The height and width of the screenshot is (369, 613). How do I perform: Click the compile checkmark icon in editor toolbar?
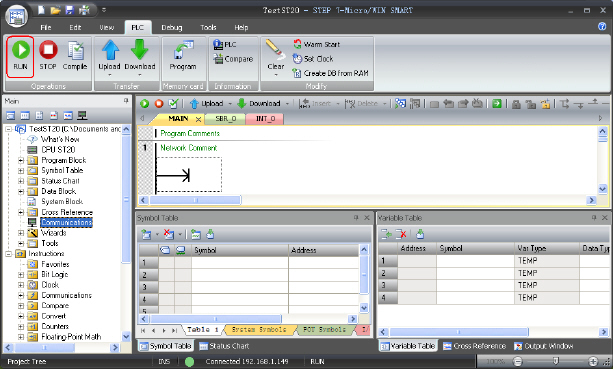click(173, 104)
